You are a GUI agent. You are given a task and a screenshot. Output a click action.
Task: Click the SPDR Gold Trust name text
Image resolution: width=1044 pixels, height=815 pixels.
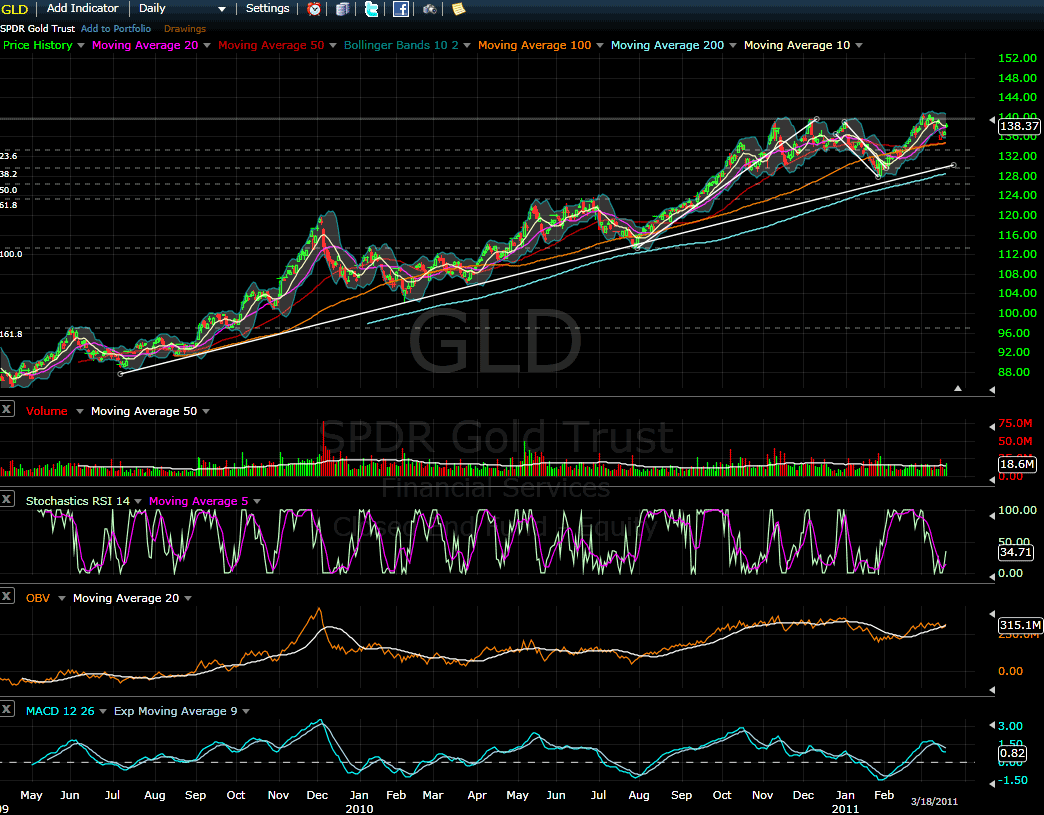[38, 29]
